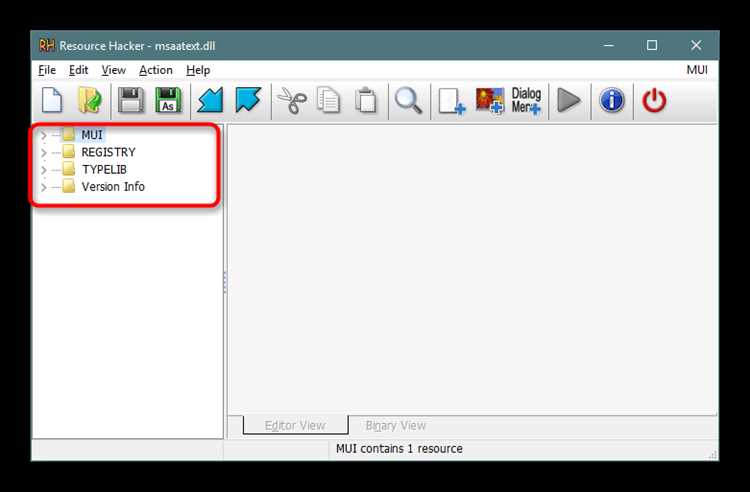Open the View menu

coord(113,70)
